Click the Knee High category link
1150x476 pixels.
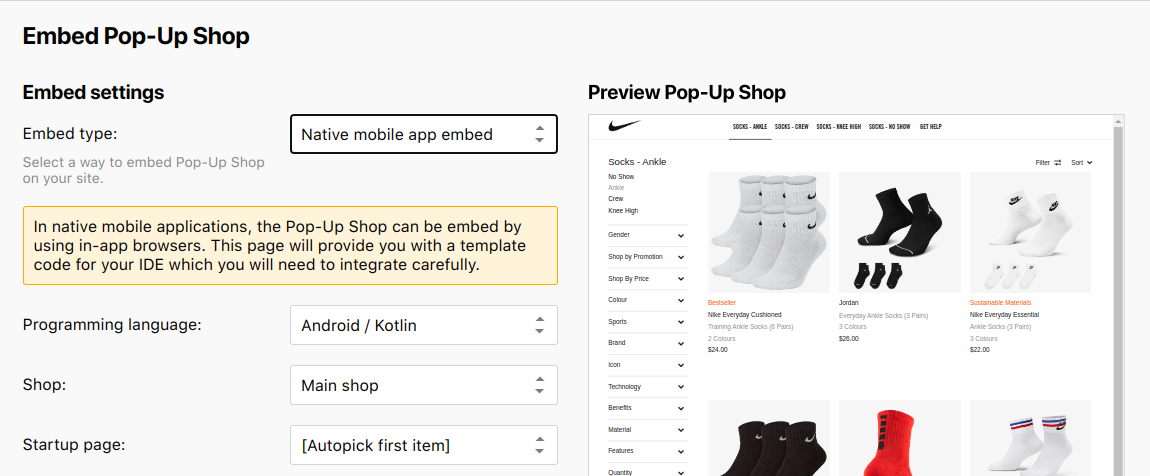point(623,210)
